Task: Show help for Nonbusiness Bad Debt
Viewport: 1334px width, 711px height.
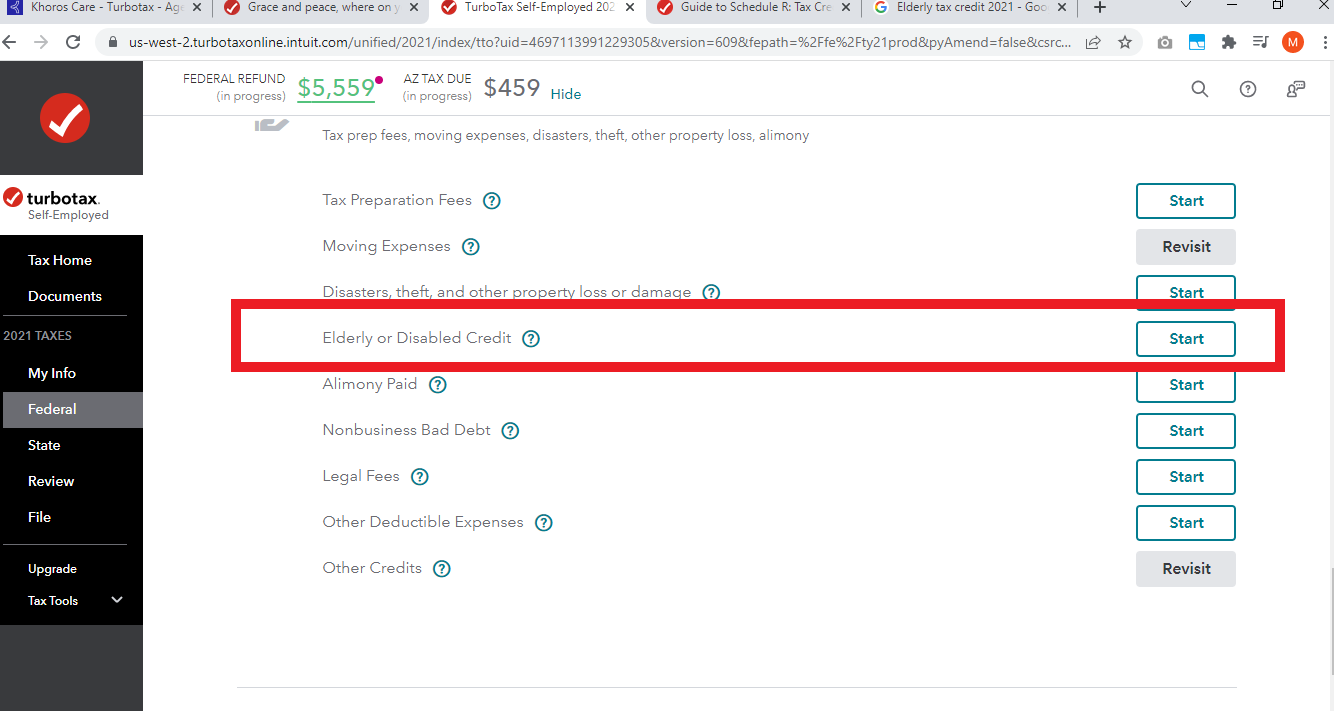Action: click(x=510, y=431)
